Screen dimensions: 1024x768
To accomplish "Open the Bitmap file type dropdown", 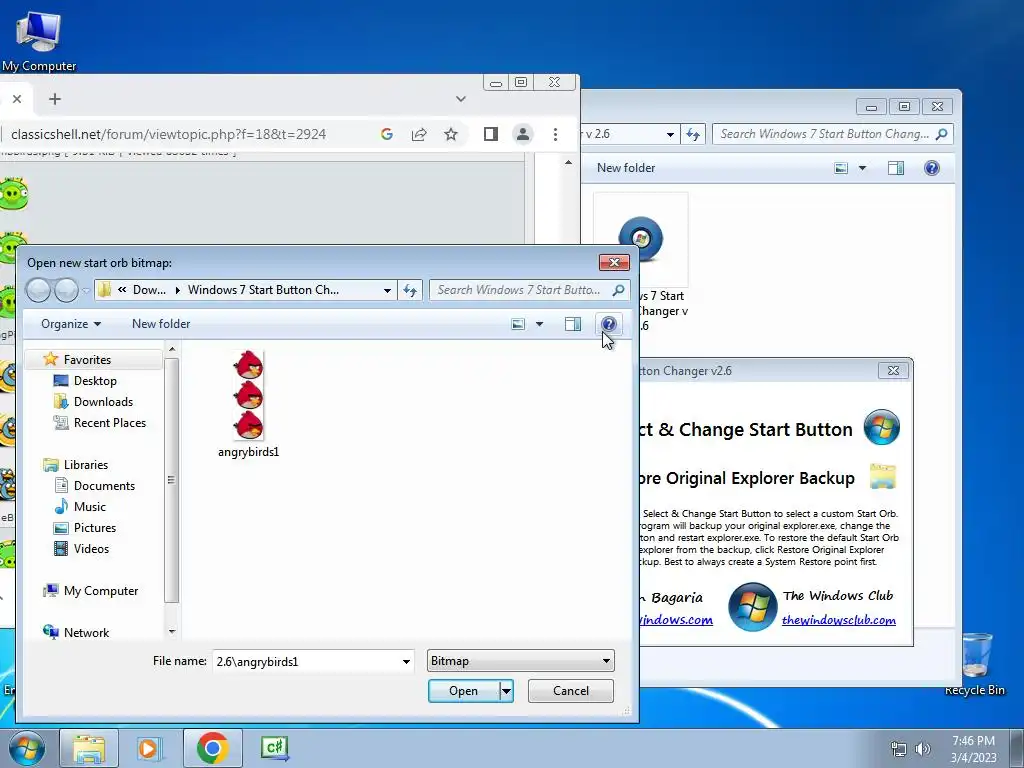I will 520,661.
